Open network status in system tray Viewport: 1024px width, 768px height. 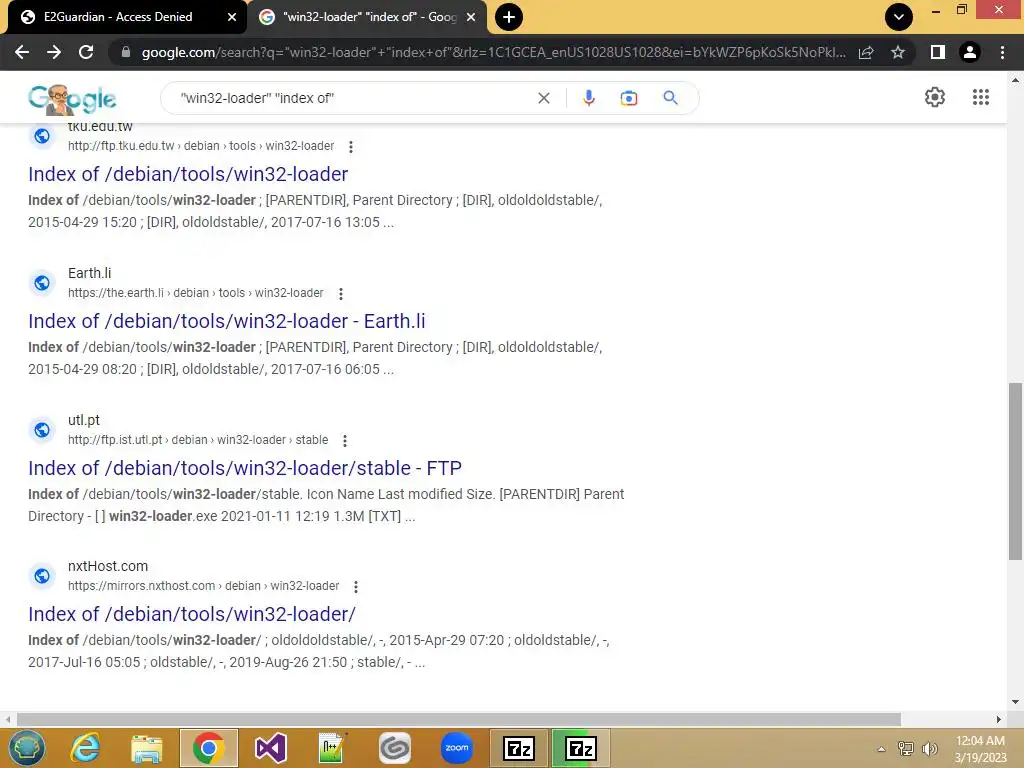906,749
